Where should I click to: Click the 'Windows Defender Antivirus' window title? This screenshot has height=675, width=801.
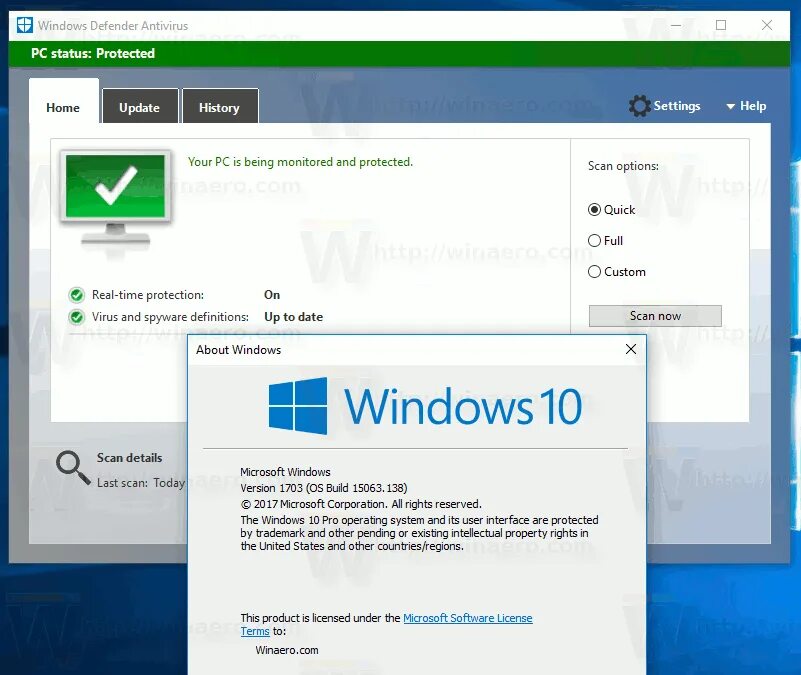pyautogui.click(x=113, y=26)
